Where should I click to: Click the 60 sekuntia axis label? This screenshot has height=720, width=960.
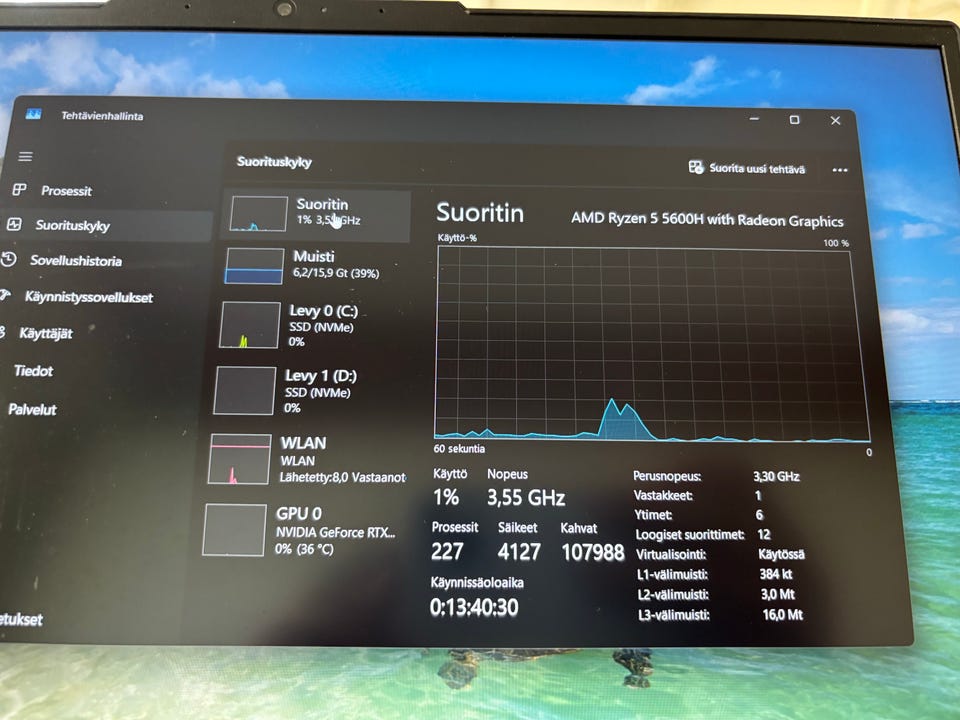coord(459,449)
